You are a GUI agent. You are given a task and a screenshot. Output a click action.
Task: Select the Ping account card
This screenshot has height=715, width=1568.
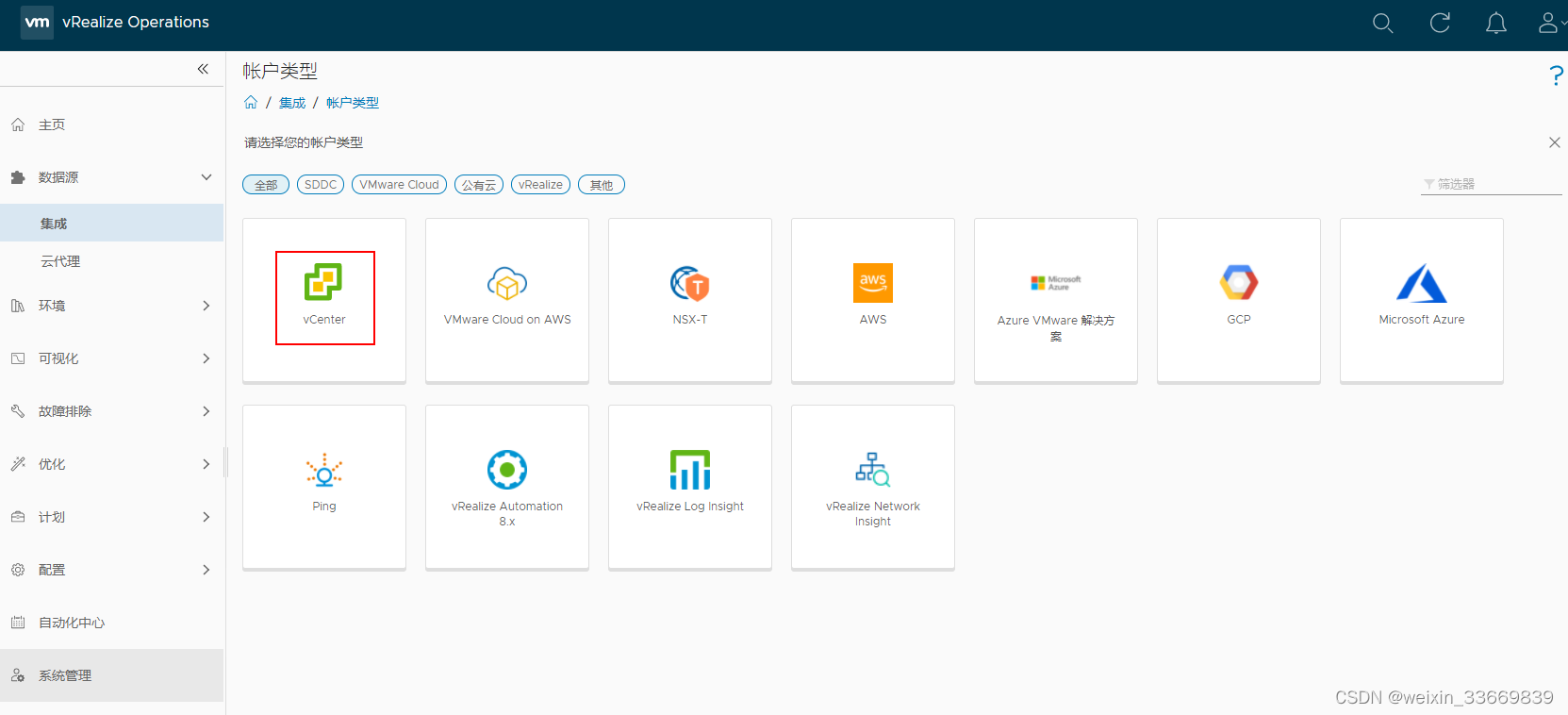coord(324,487)
